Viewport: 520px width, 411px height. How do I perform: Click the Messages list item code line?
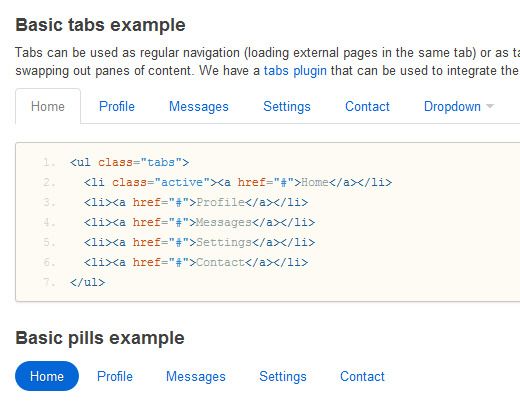(199, 222)
